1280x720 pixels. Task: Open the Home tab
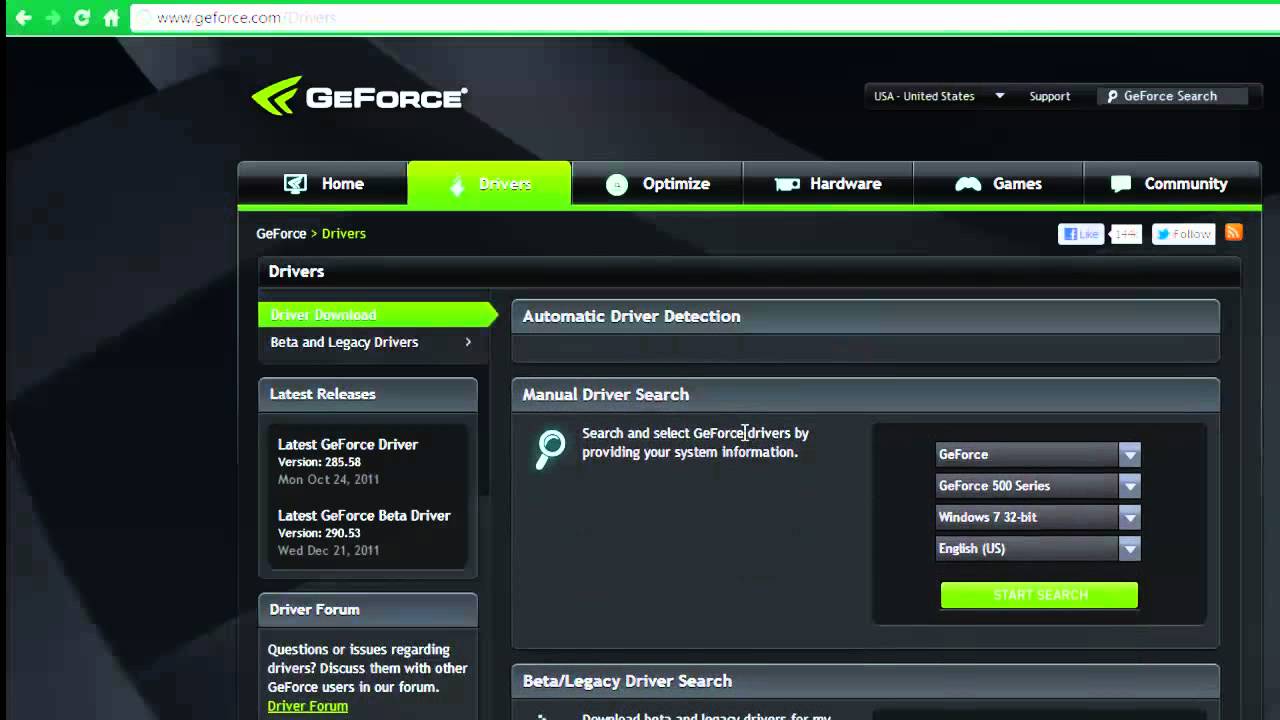tap(322, 184)
